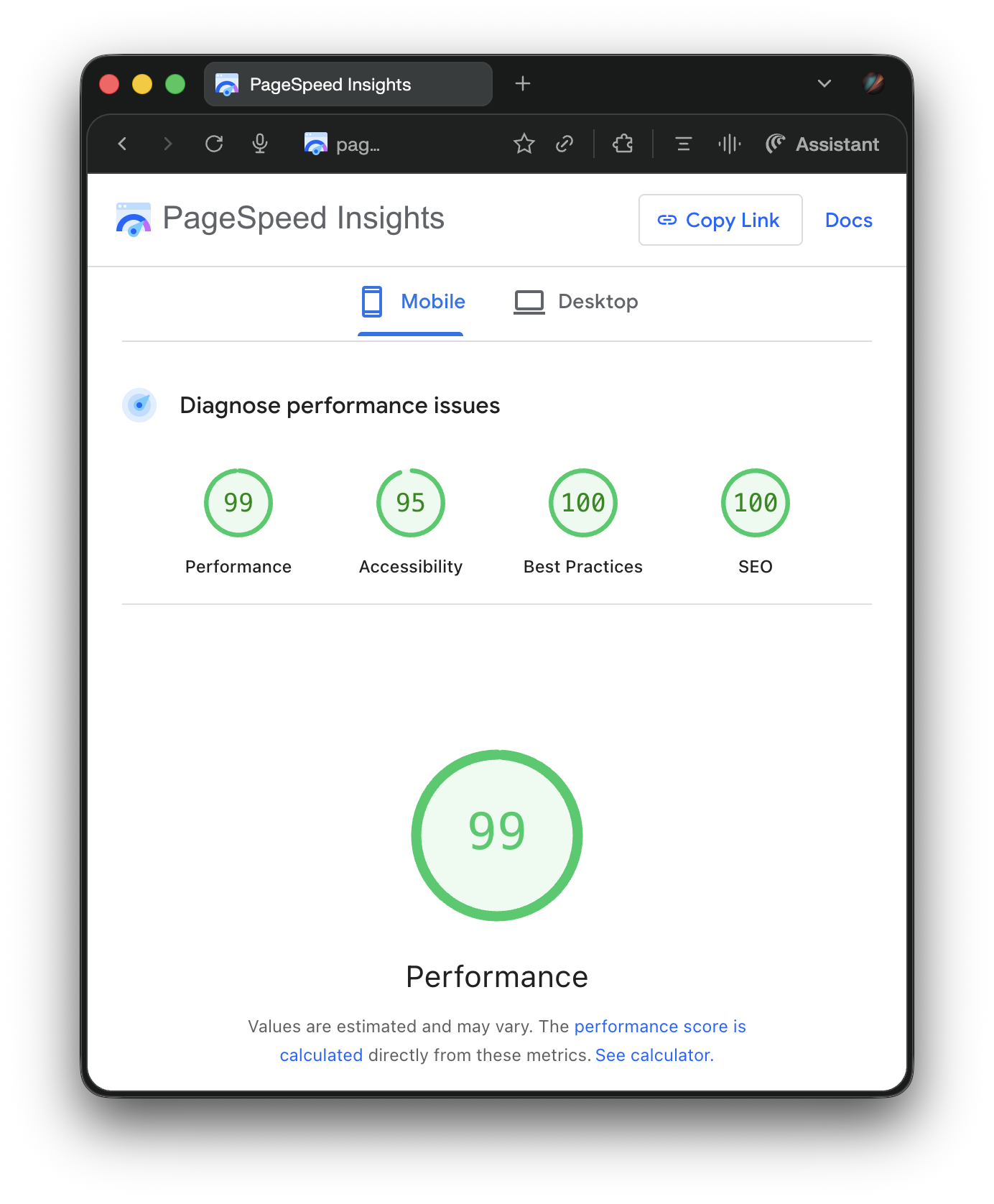Open a new tab with the plus icon
The image size is (994, 1204).
point(523,83)
